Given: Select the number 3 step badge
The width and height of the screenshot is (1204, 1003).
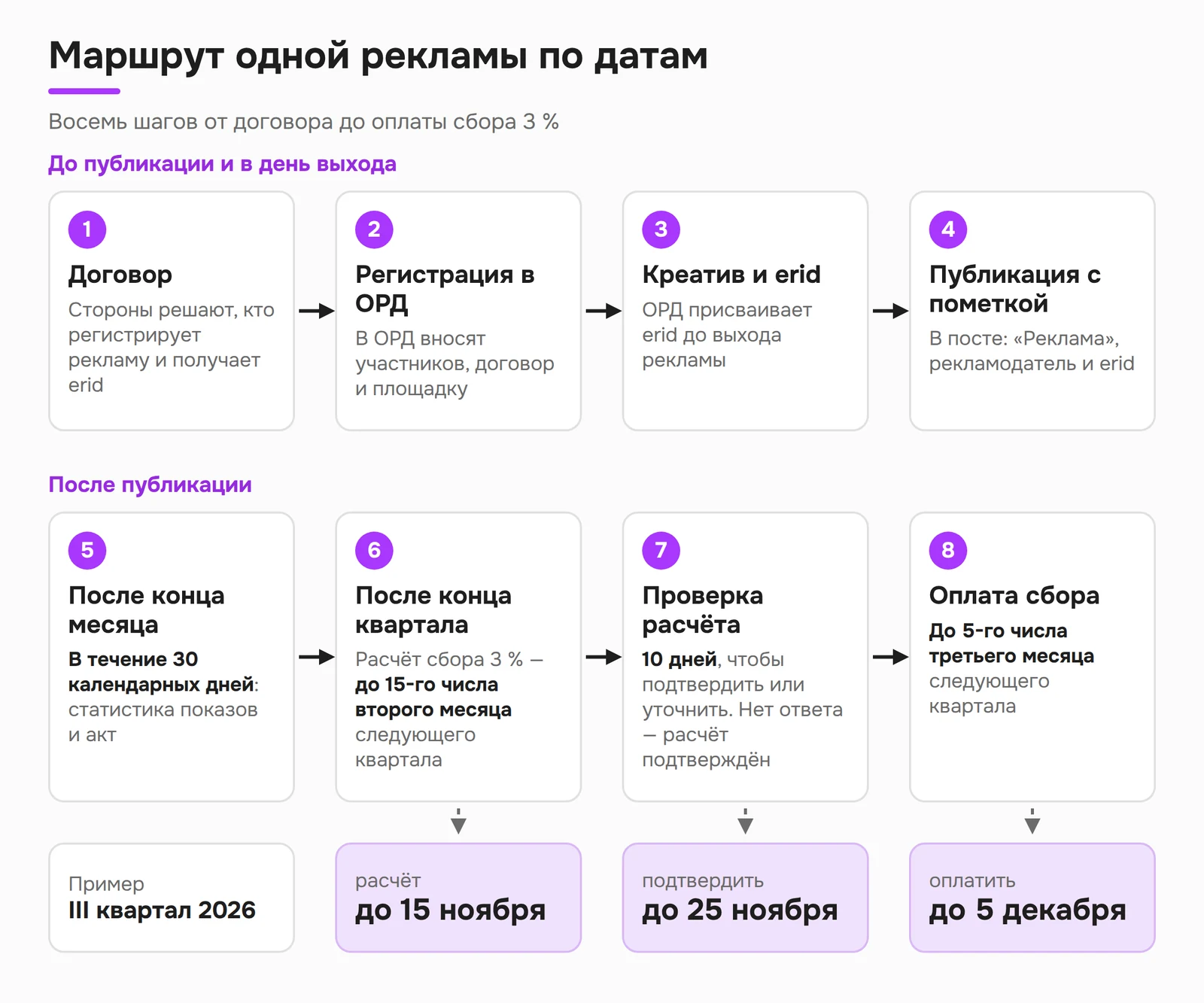Looking at the screenshot, I should (x=661, y=229).
